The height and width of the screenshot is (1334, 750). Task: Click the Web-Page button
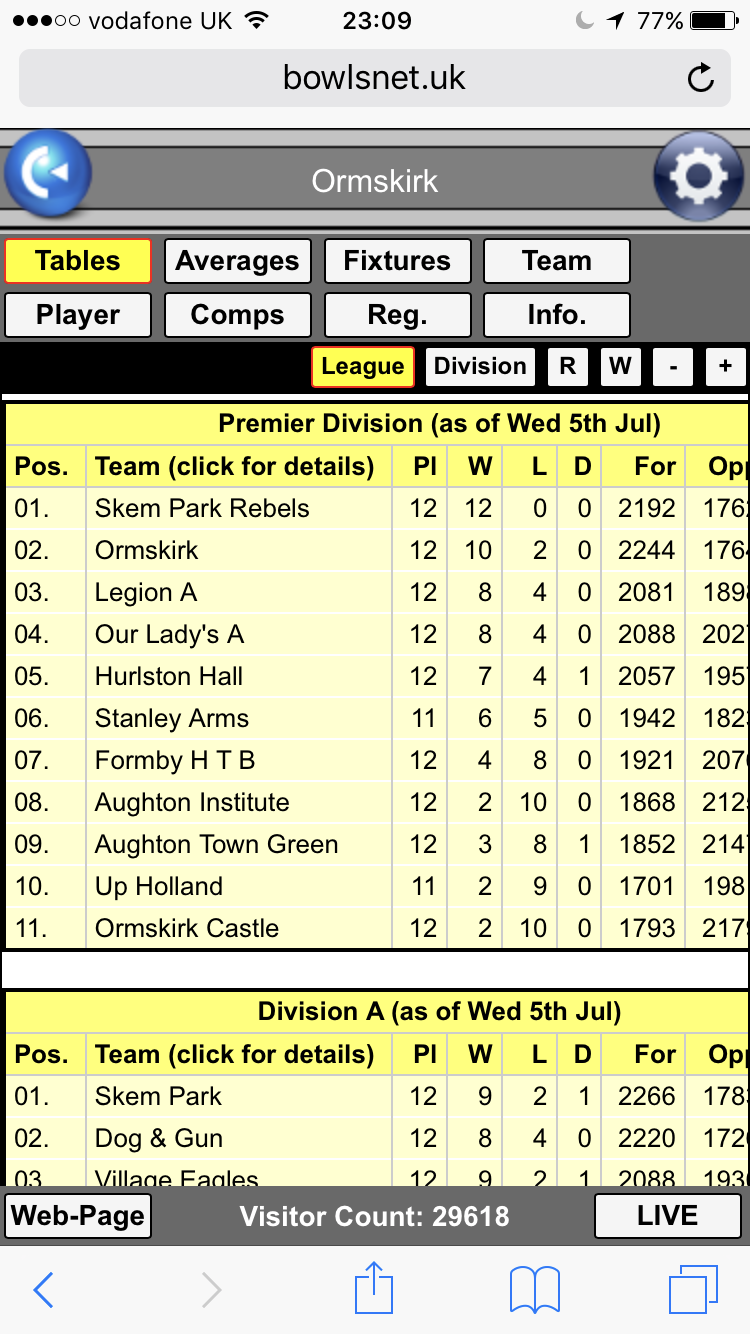(78, 1216)
